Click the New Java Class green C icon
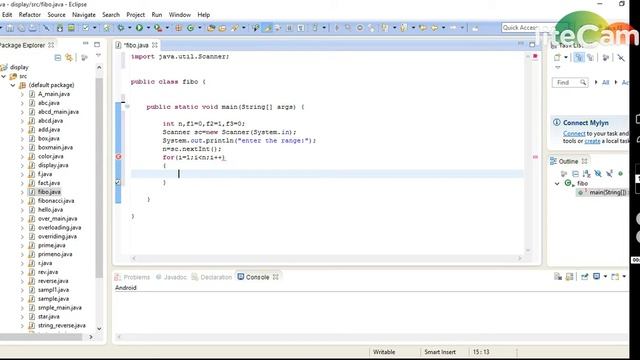Image resolution: width=640 pixels, height=360 pixels. [190, 28]
